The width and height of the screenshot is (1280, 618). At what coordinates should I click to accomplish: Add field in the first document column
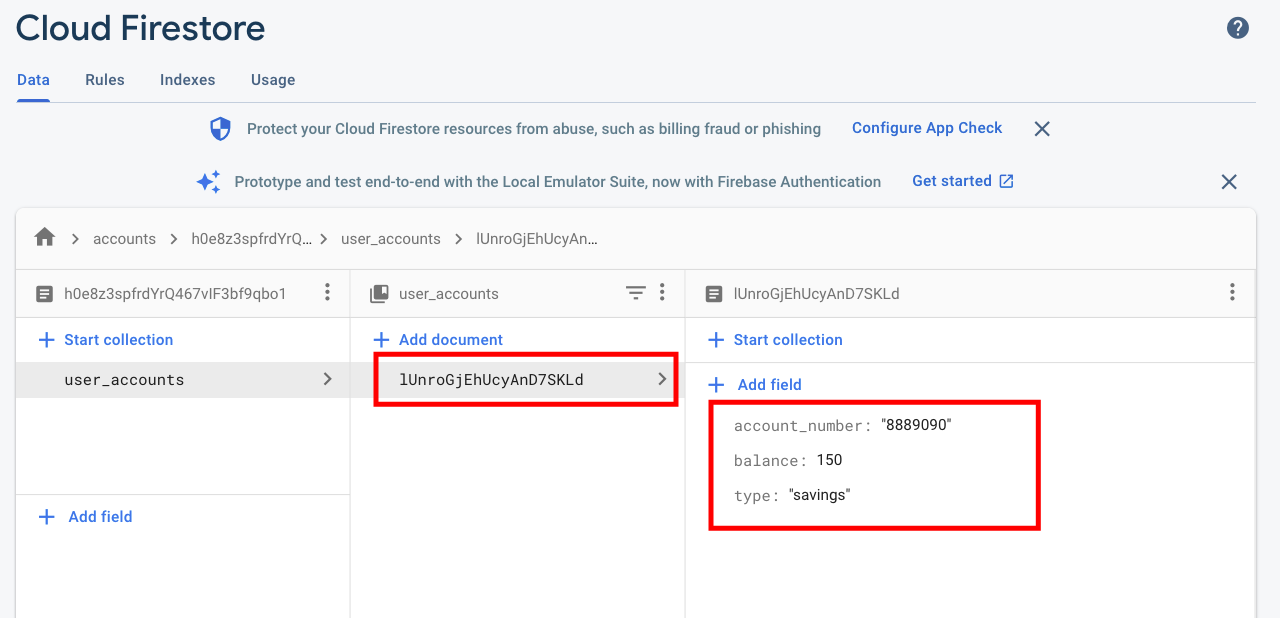tap(85, 517)
